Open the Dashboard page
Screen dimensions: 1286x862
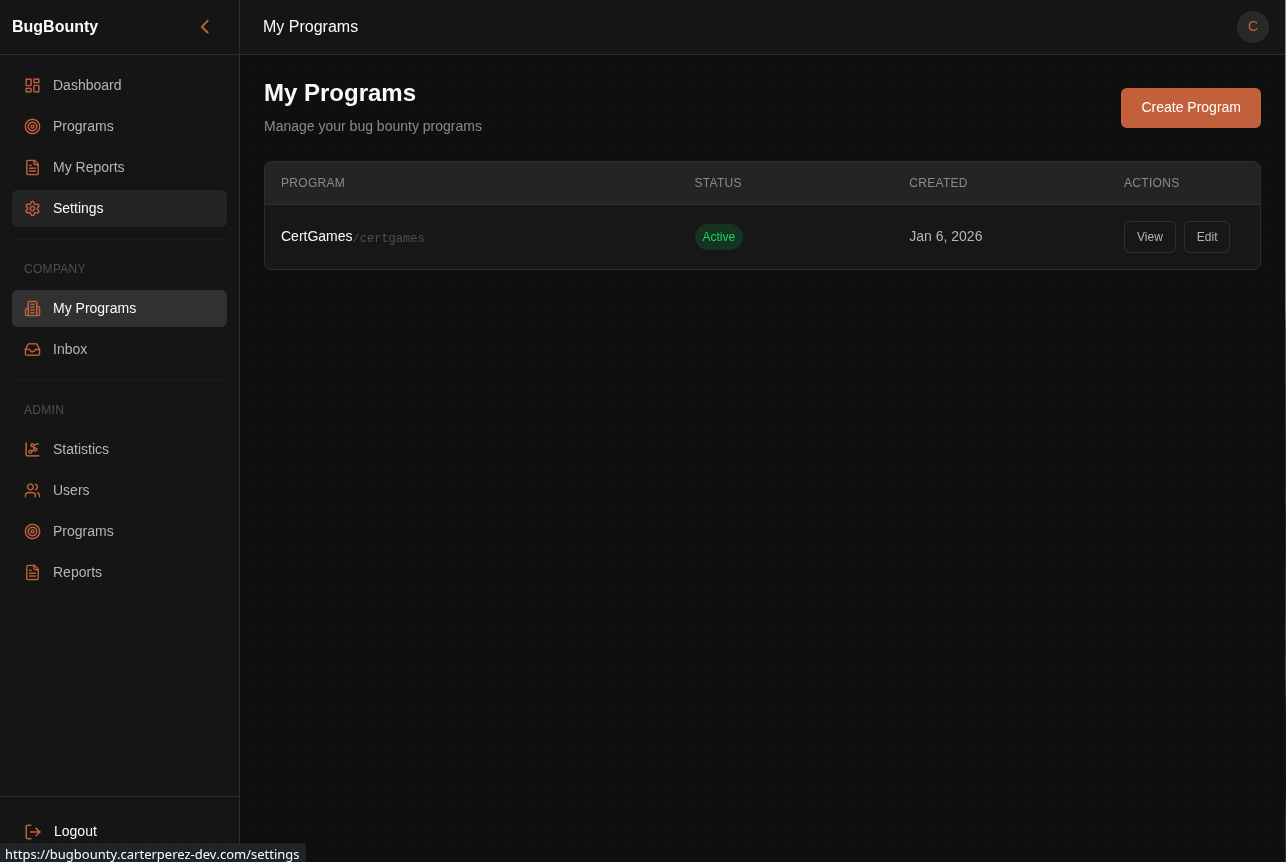pos(119,86)
